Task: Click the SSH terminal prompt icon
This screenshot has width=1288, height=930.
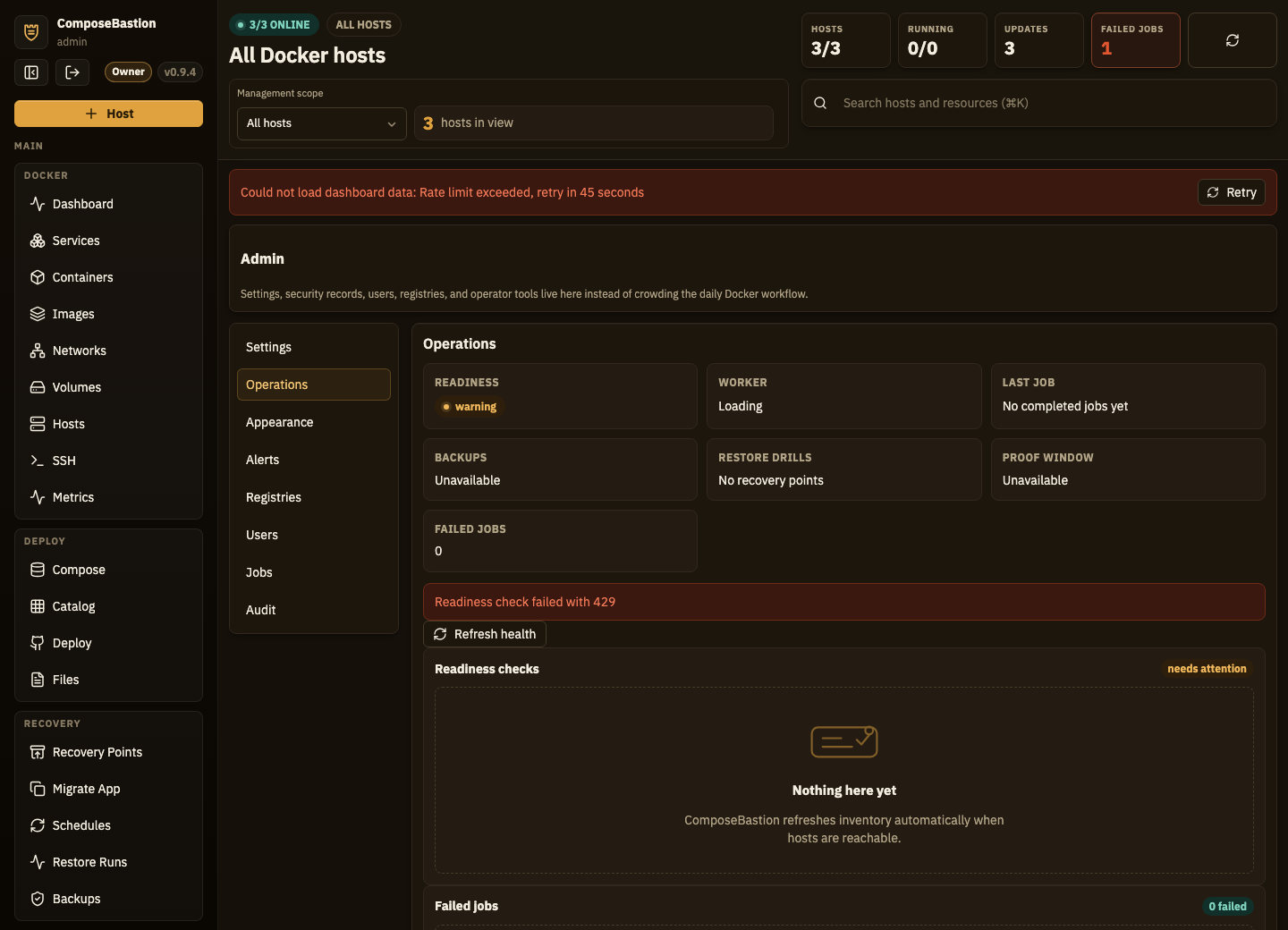Action: 38,461
